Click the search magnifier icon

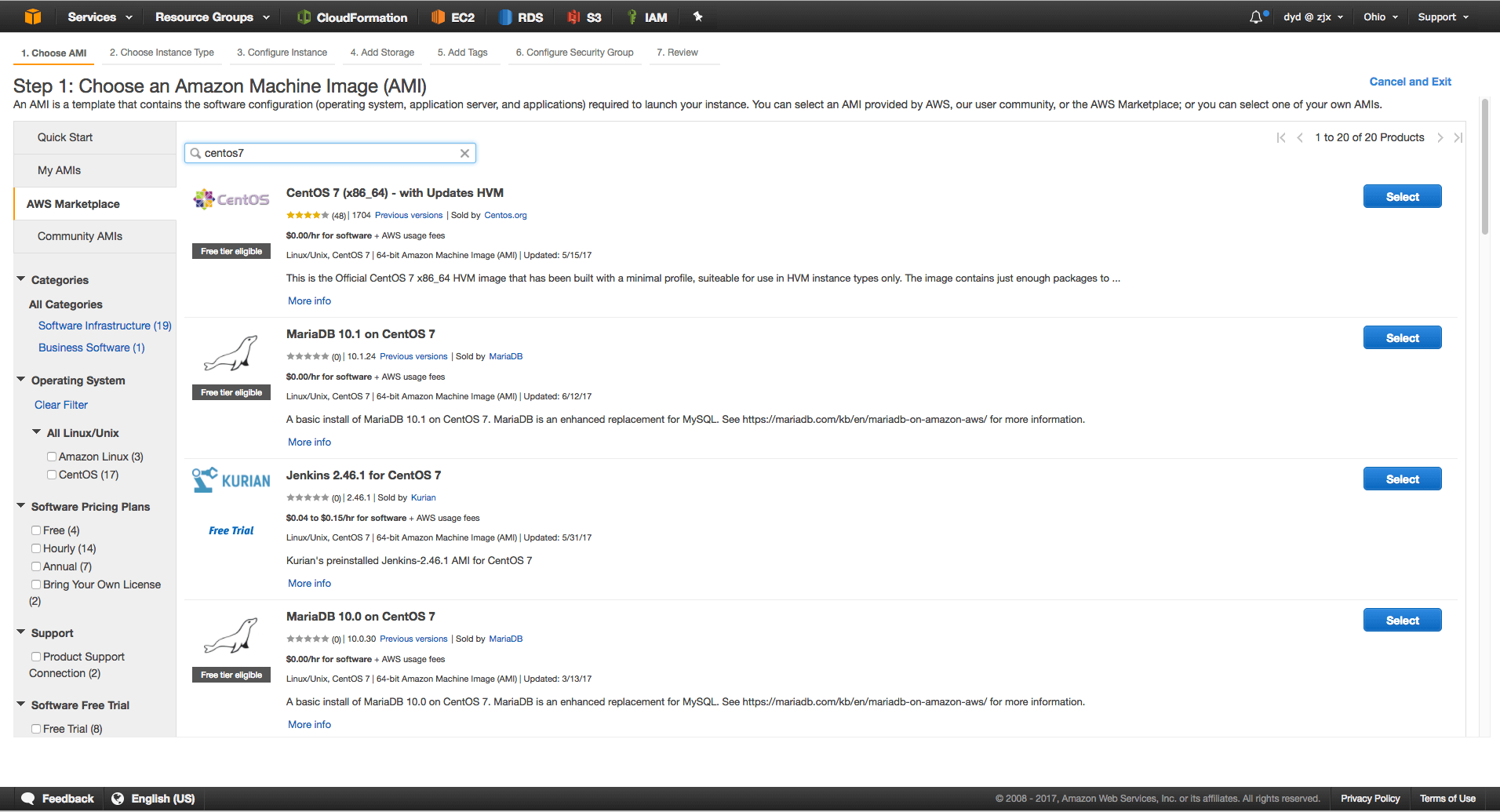coord(195,153)
